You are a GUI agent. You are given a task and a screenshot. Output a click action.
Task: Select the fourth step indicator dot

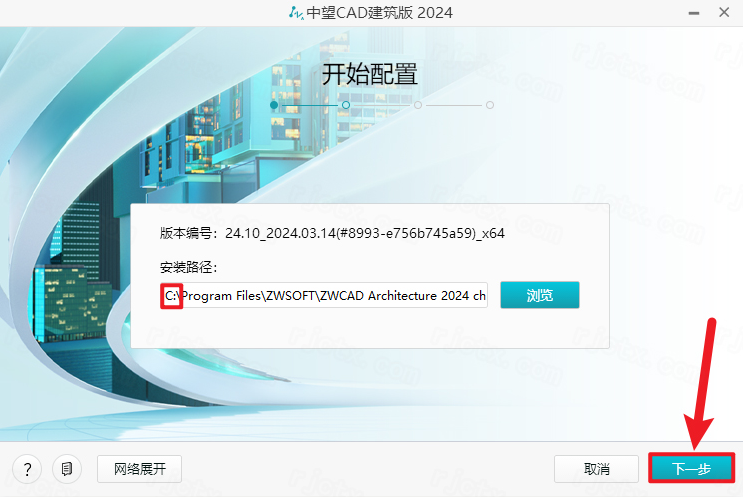tap(490, 104)
